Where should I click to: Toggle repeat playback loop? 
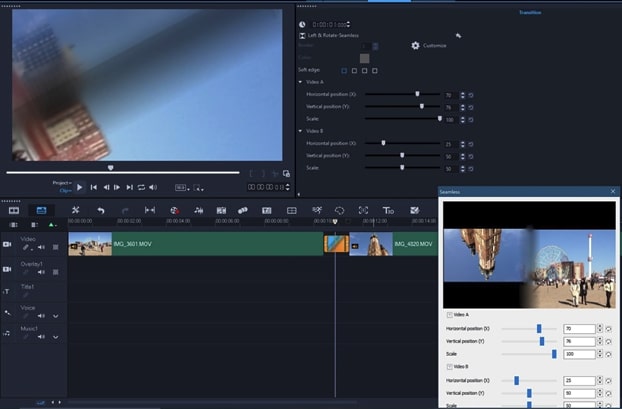141,187
